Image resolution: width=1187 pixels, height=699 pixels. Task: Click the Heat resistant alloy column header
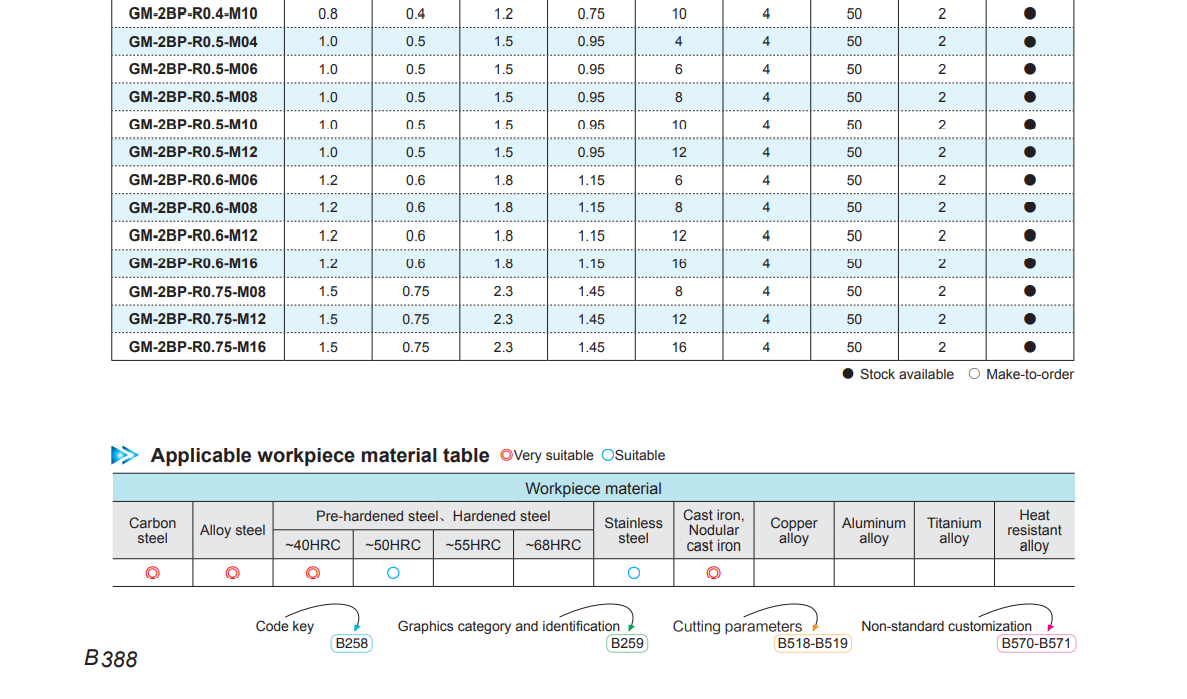pyautogui.click(x=1033, y=531)
